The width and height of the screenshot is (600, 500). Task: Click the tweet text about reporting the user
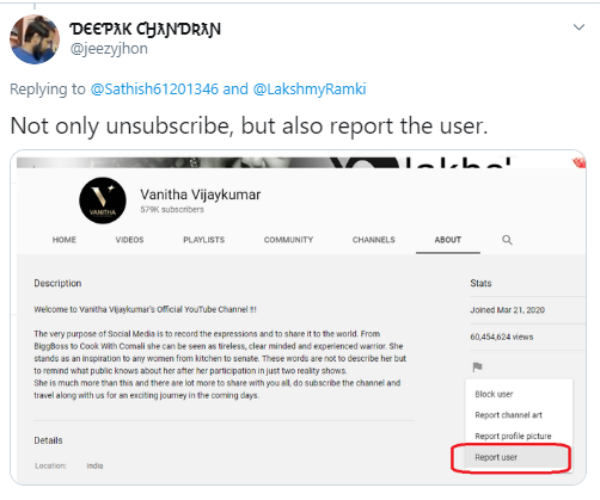(249, 126)
